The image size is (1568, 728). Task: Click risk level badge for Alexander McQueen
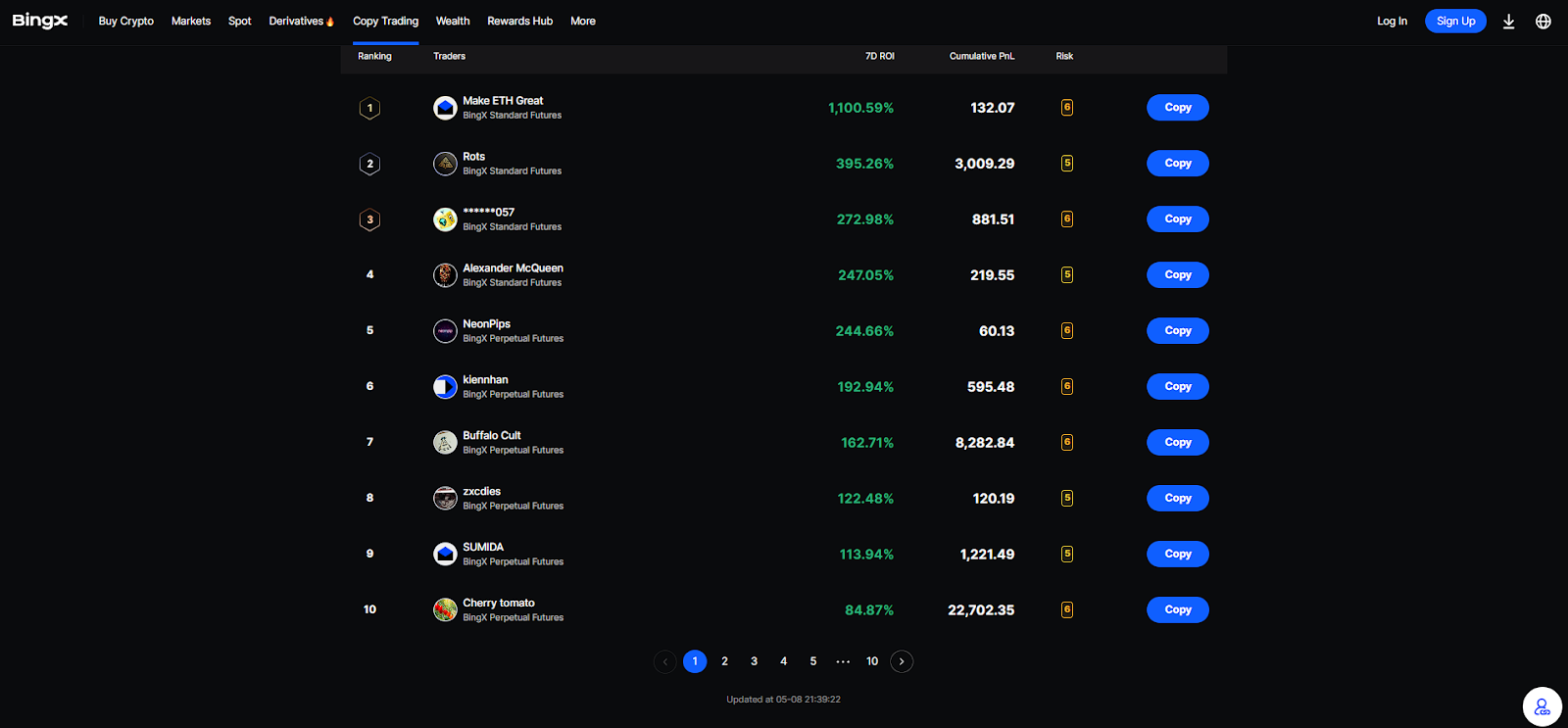point(1067,275)
